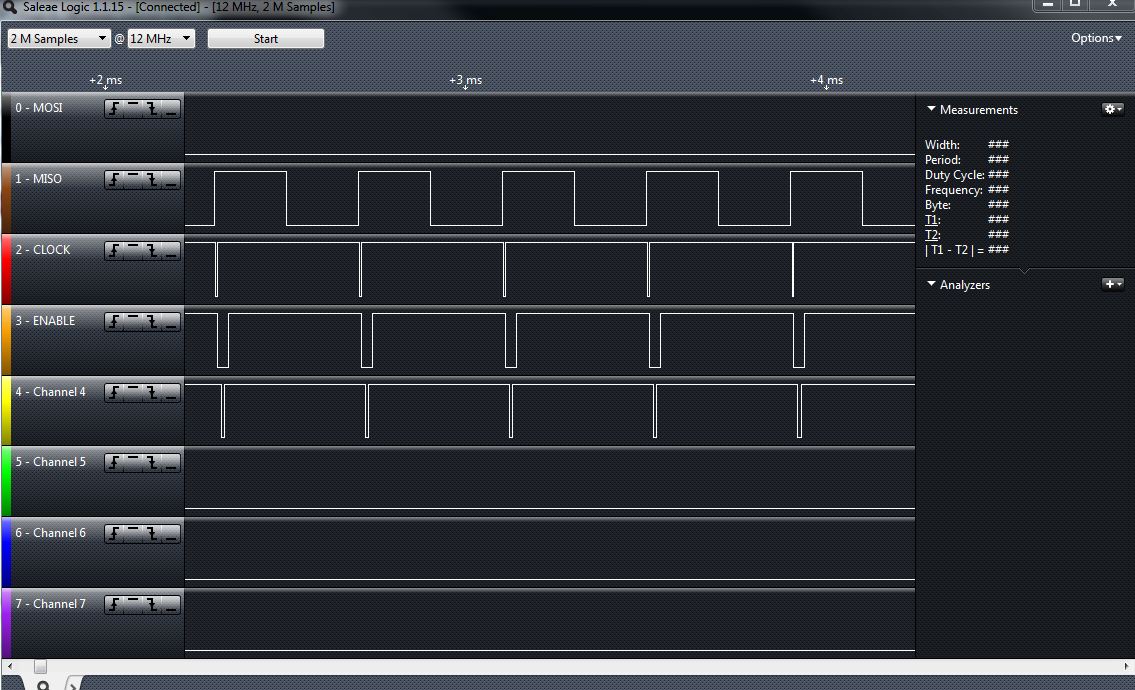
Task: Toggle rising edge trigger on Channel 6
Action: (114, 534)
